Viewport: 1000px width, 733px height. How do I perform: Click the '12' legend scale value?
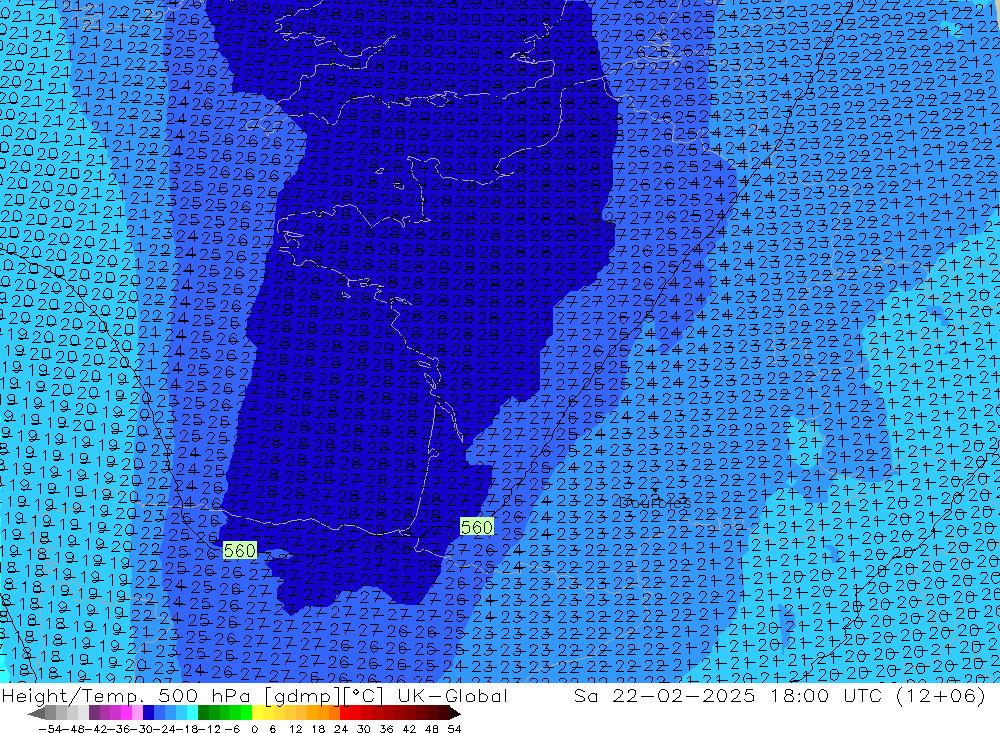(x=295, y=729)
